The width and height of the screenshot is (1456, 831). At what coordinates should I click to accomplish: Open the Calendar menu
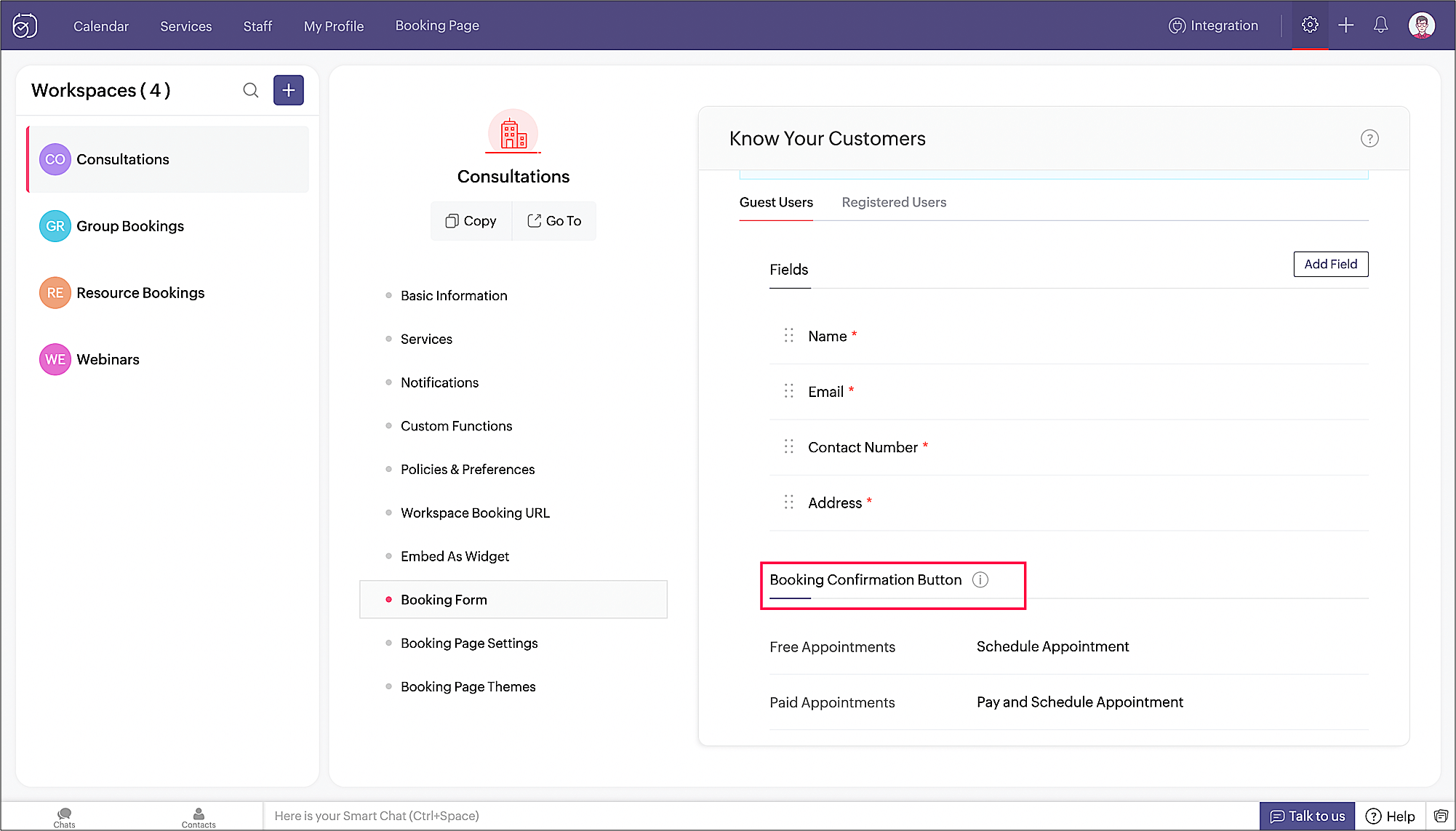pos(100,26)
